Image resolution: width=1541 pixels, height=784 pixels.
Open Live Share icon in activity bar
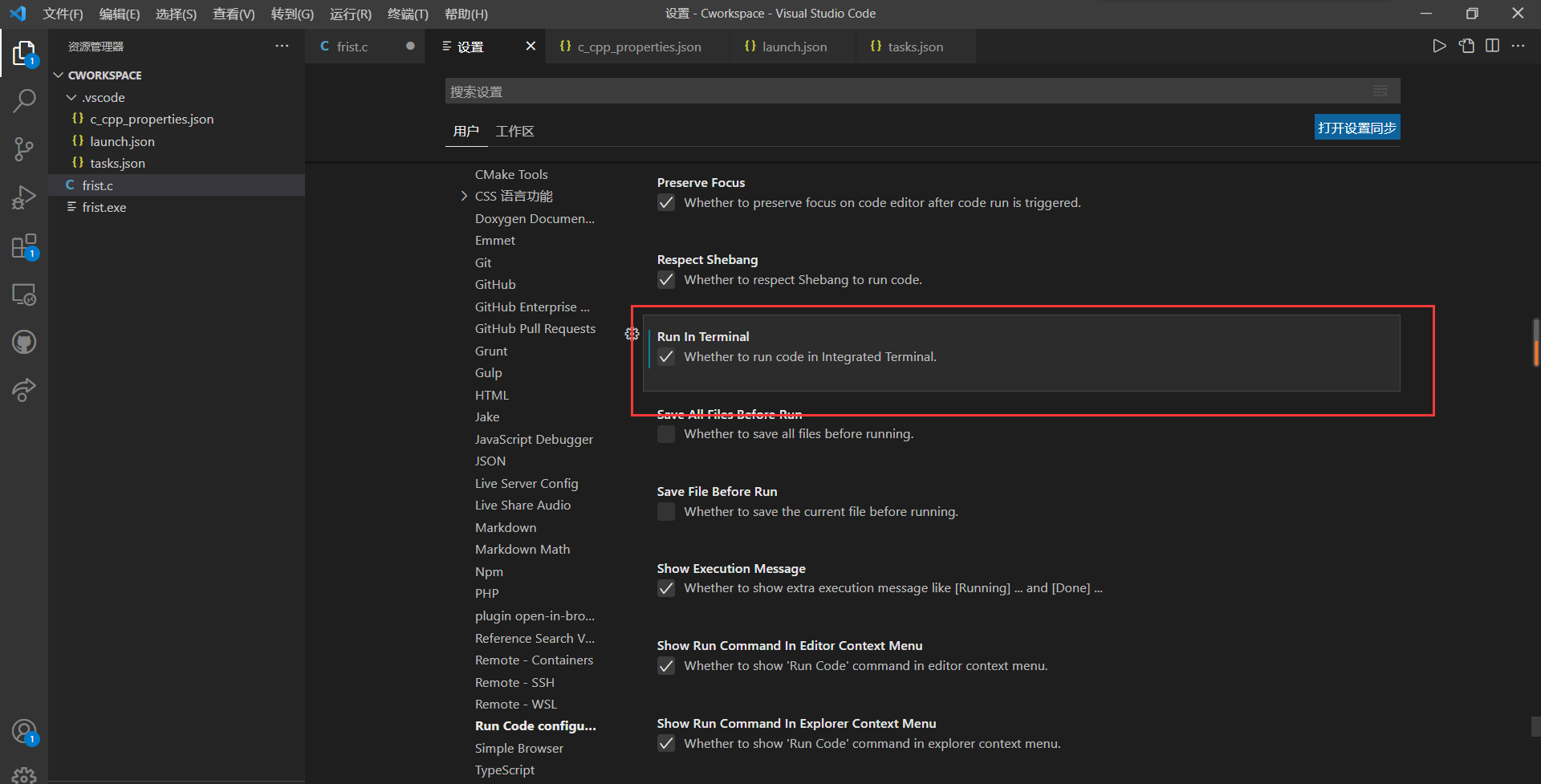pyautogui.click(x=24, y=391)
